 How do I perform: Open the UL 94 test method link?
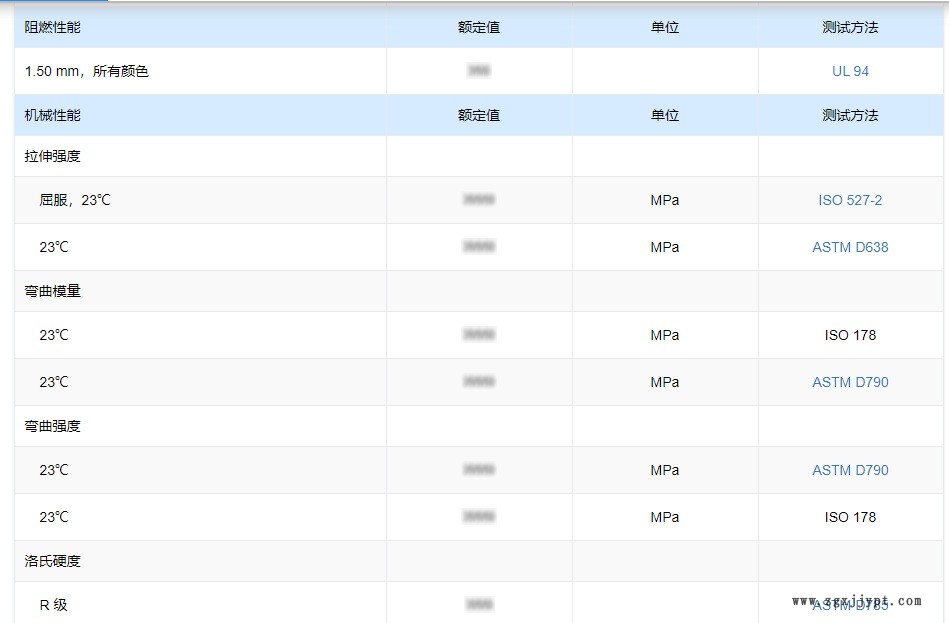[850, 71]
